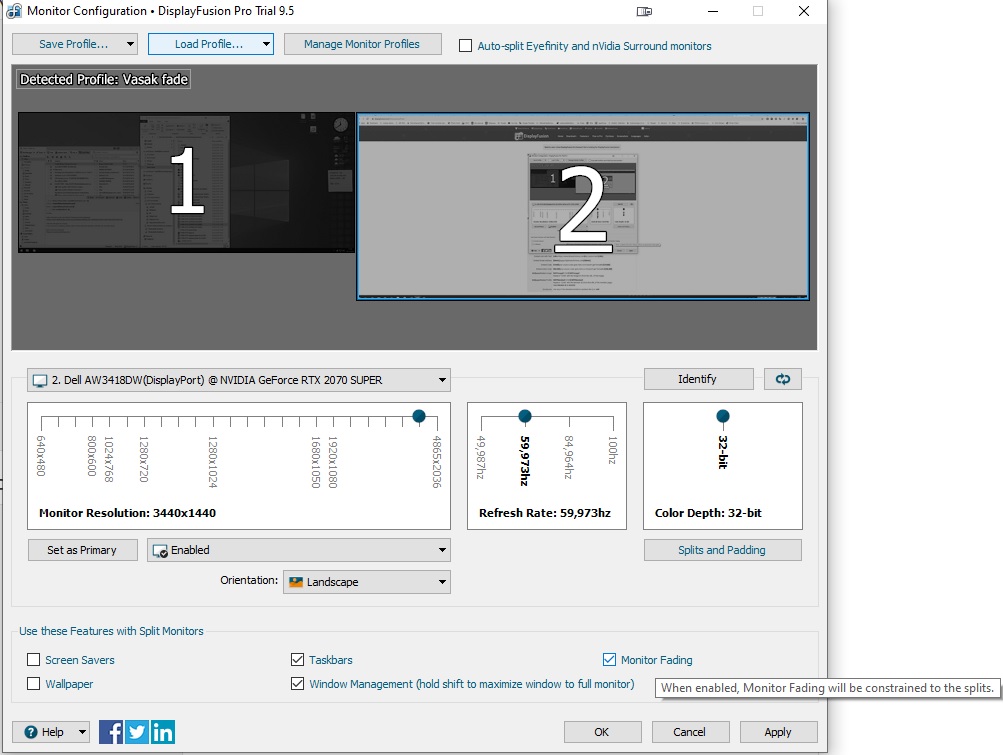Select the monitor 1 preview thumbnail
This screenshot has height=755, width=1003.
(x=186, y=182)
